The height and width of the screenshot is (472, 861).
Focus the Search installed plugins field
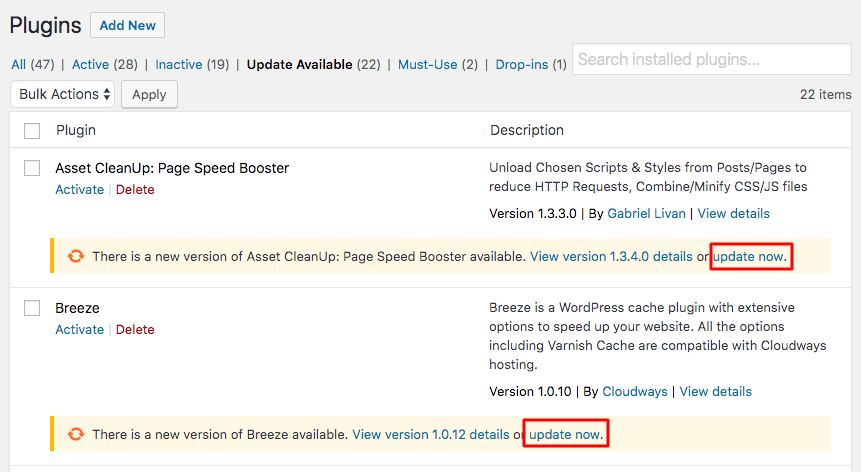pyautogui.click(x=711, y=59)
